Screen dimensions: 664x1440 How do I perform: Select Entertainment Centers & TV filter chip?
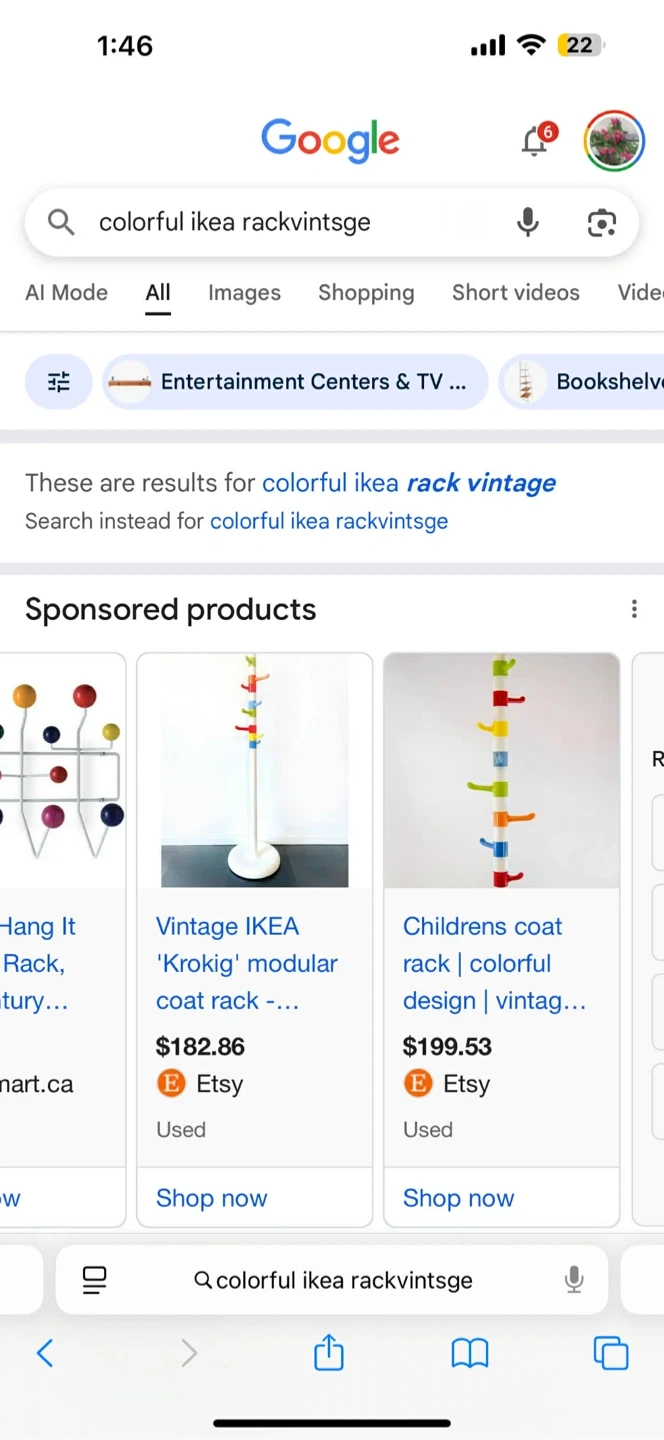tap(295, 382)
